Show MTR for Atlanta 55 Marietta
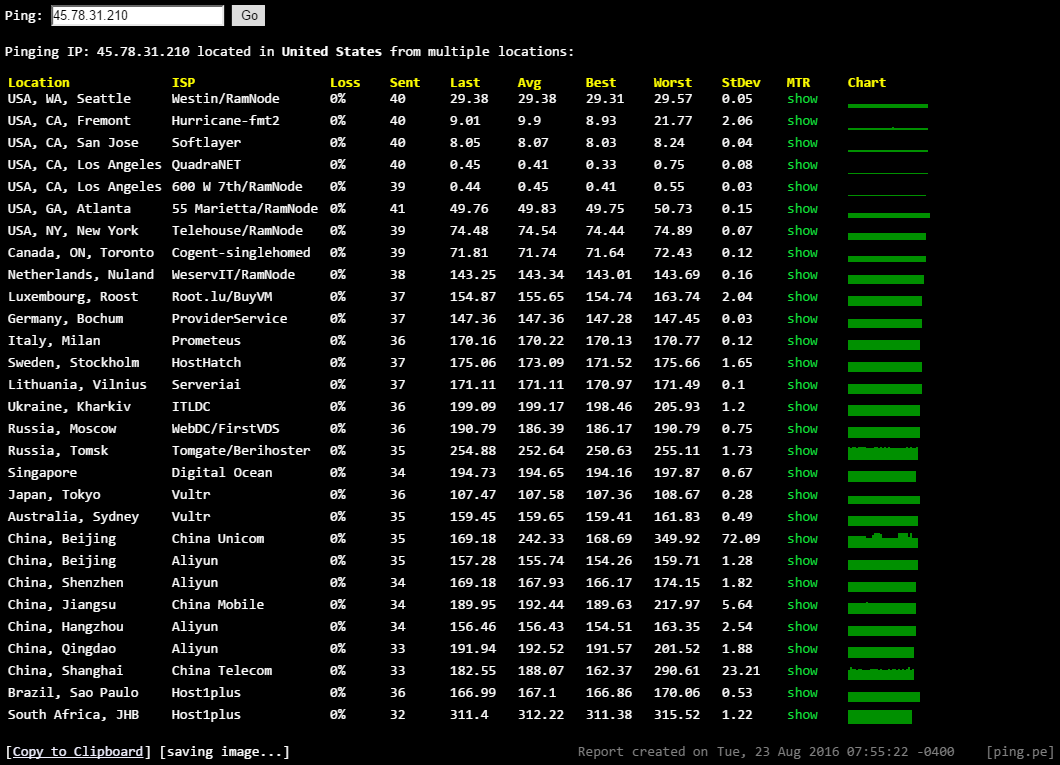 tap(802, 209)
